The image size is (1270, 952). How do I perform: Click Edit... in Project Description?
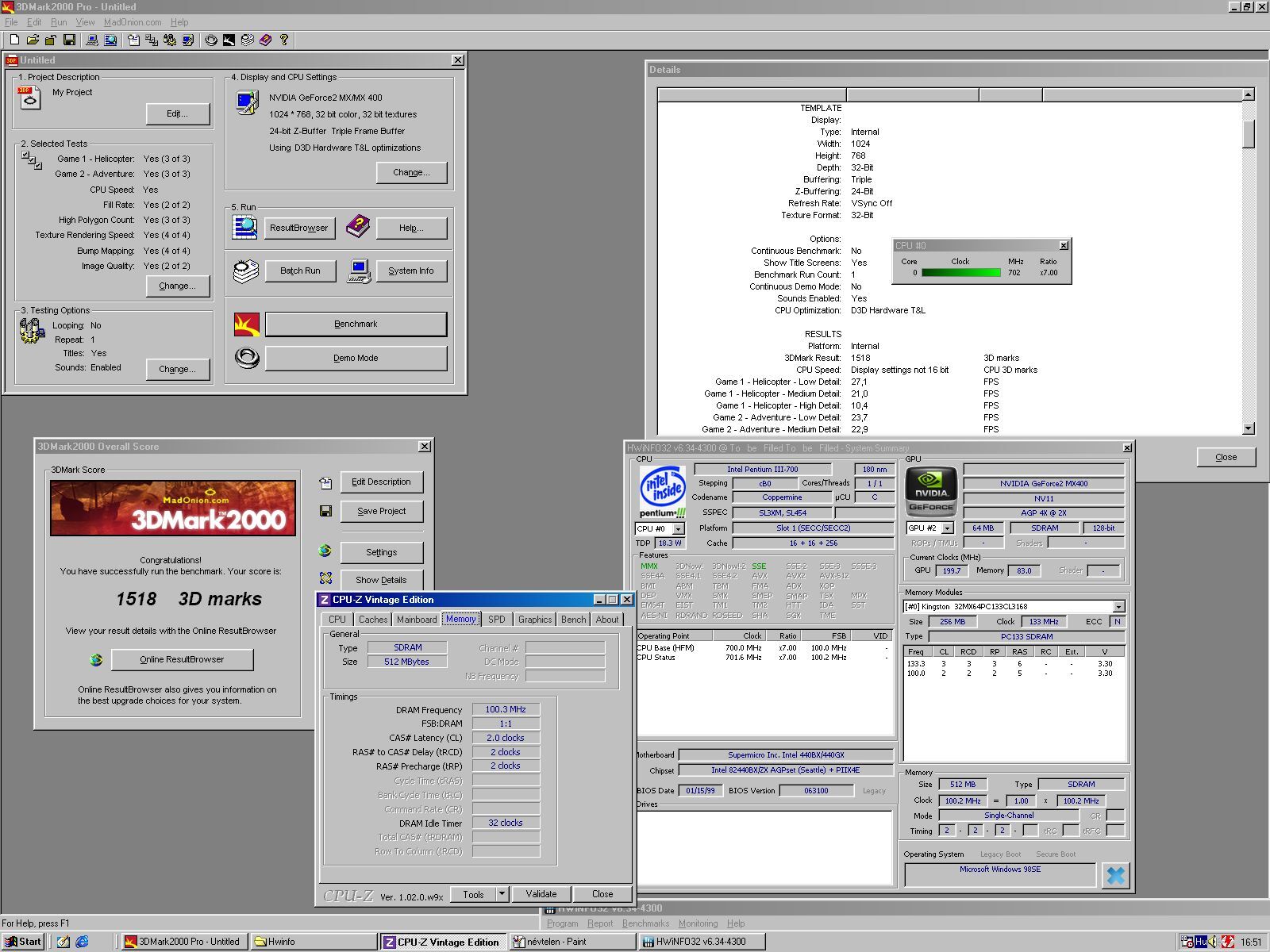[178, 113]
